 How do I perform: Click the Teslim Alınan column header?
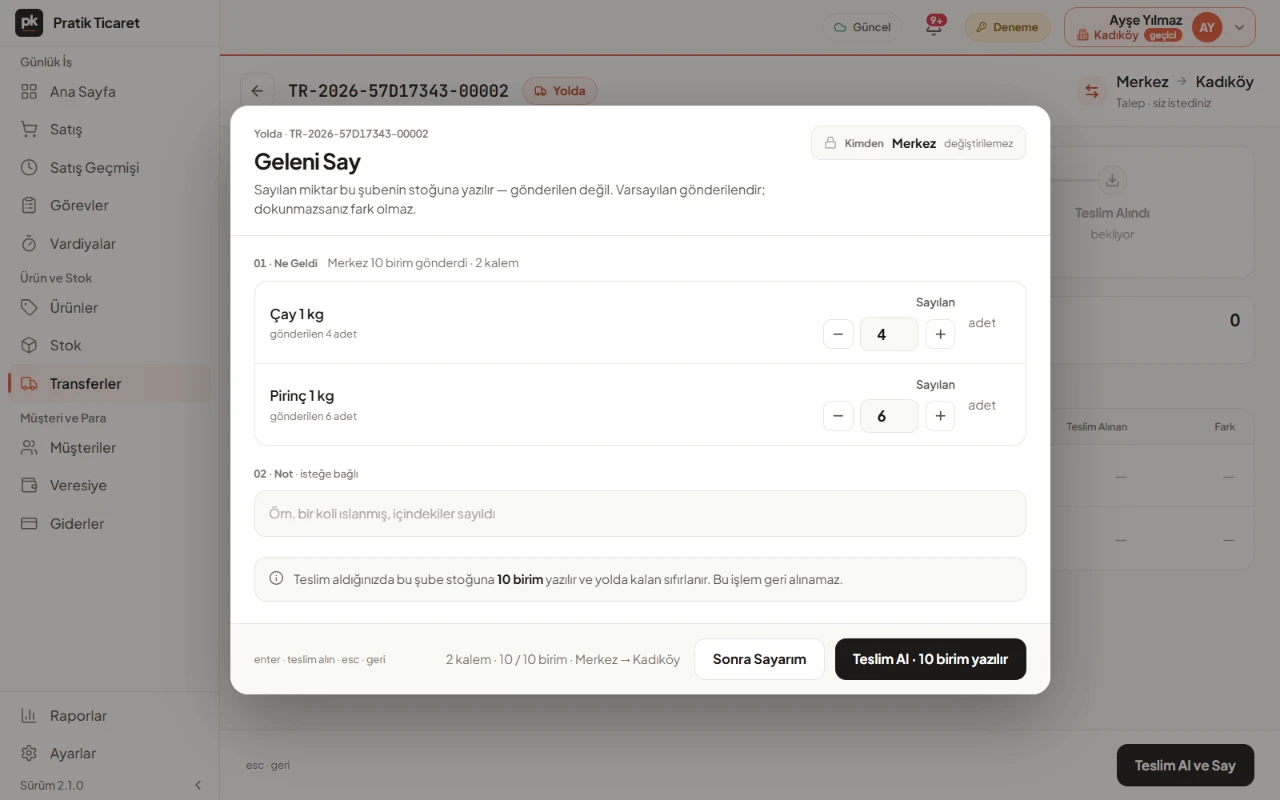click(x=1097, y=427)
